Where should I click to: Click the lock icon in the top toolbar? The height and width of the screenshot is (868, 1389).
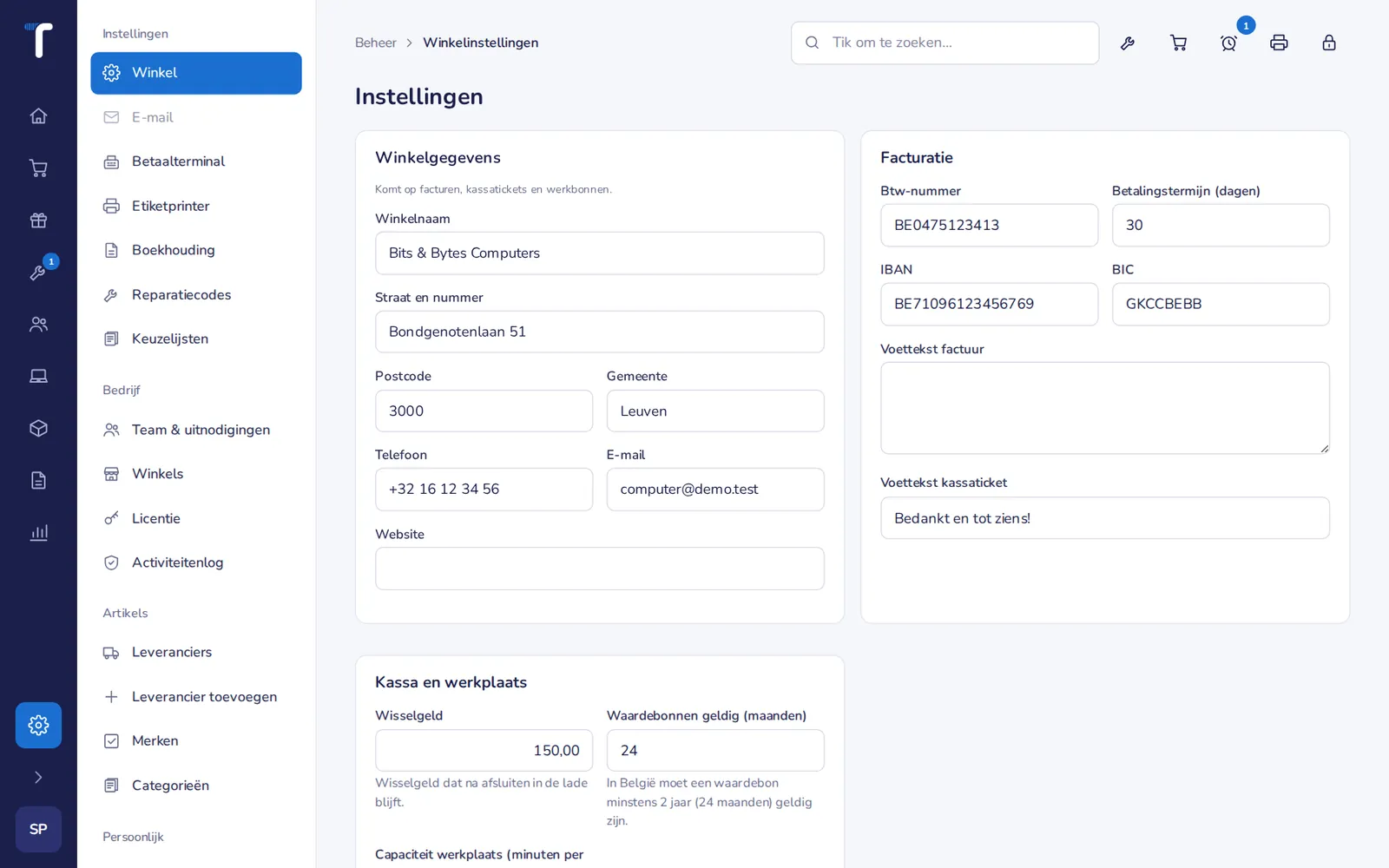(x=1329, y=43)
